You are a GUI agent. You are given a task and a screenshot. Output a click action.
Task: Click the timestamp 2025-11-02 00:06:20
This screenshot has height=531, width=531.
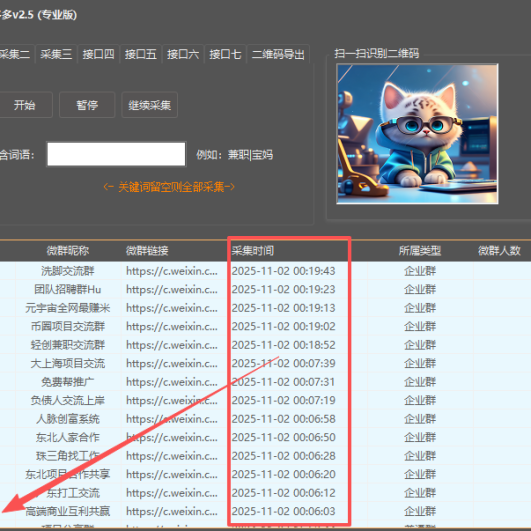[283, 474]
